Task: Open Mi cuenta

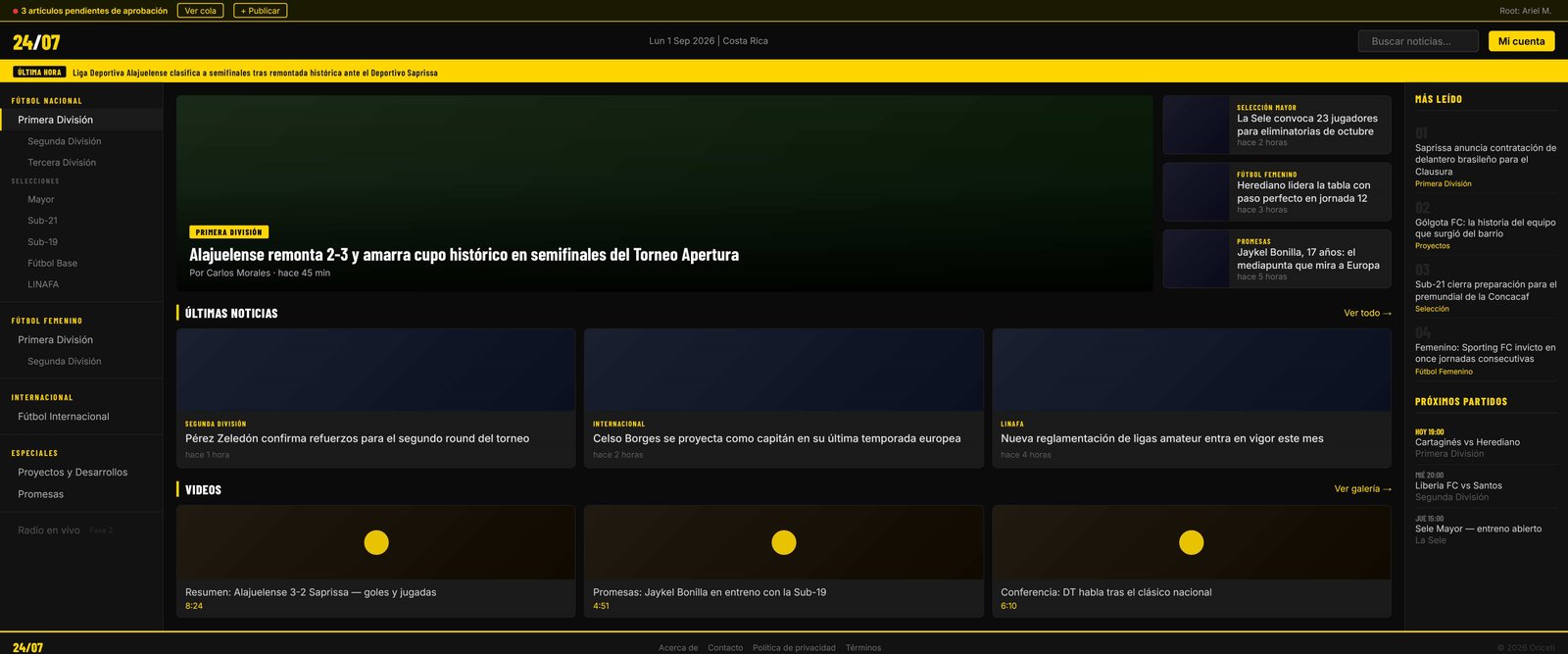Action: tap(1521, 41)
